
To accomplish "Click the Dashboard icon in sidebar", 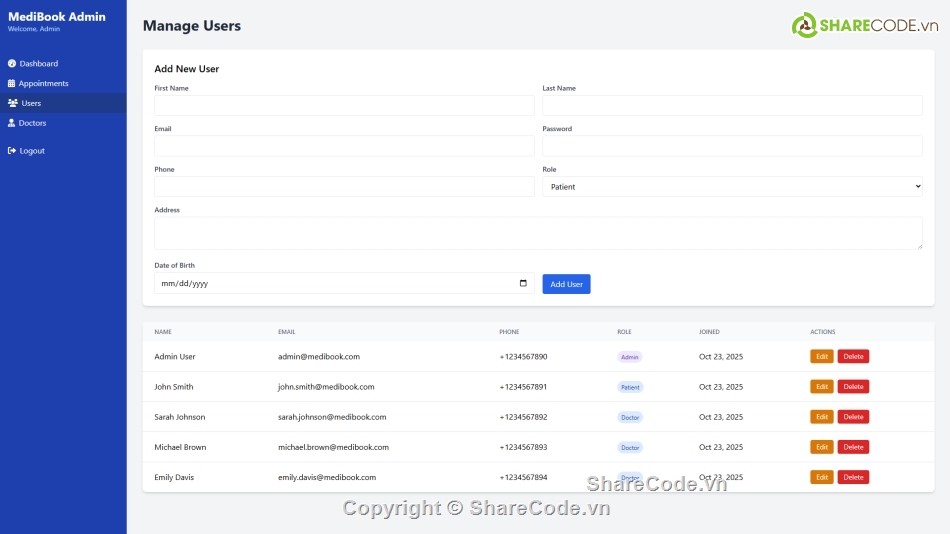I will click(12, 64).
